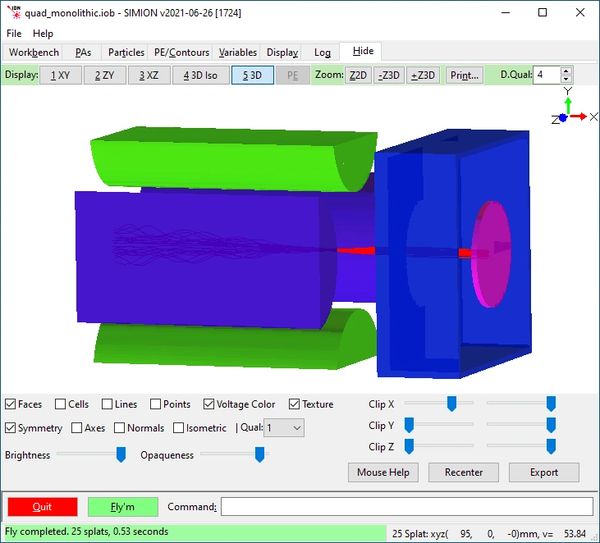The image size is (600, 543).
Task: Open the Qual dropdown
Action: point(284,427)
